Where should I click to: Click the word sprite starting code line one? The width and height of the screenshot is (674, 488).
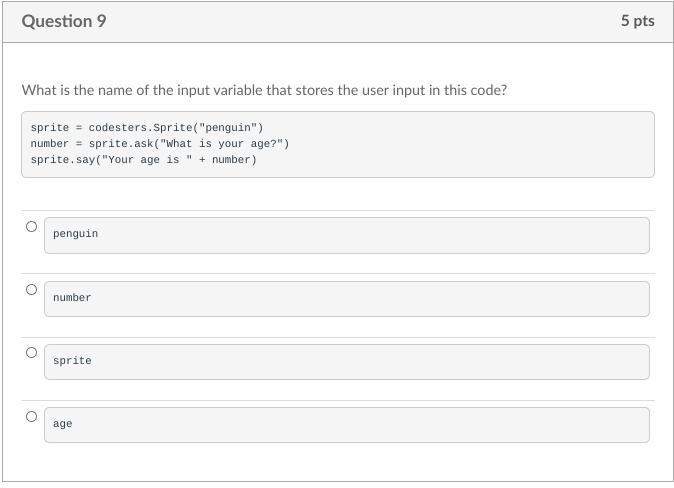(50, 128)
